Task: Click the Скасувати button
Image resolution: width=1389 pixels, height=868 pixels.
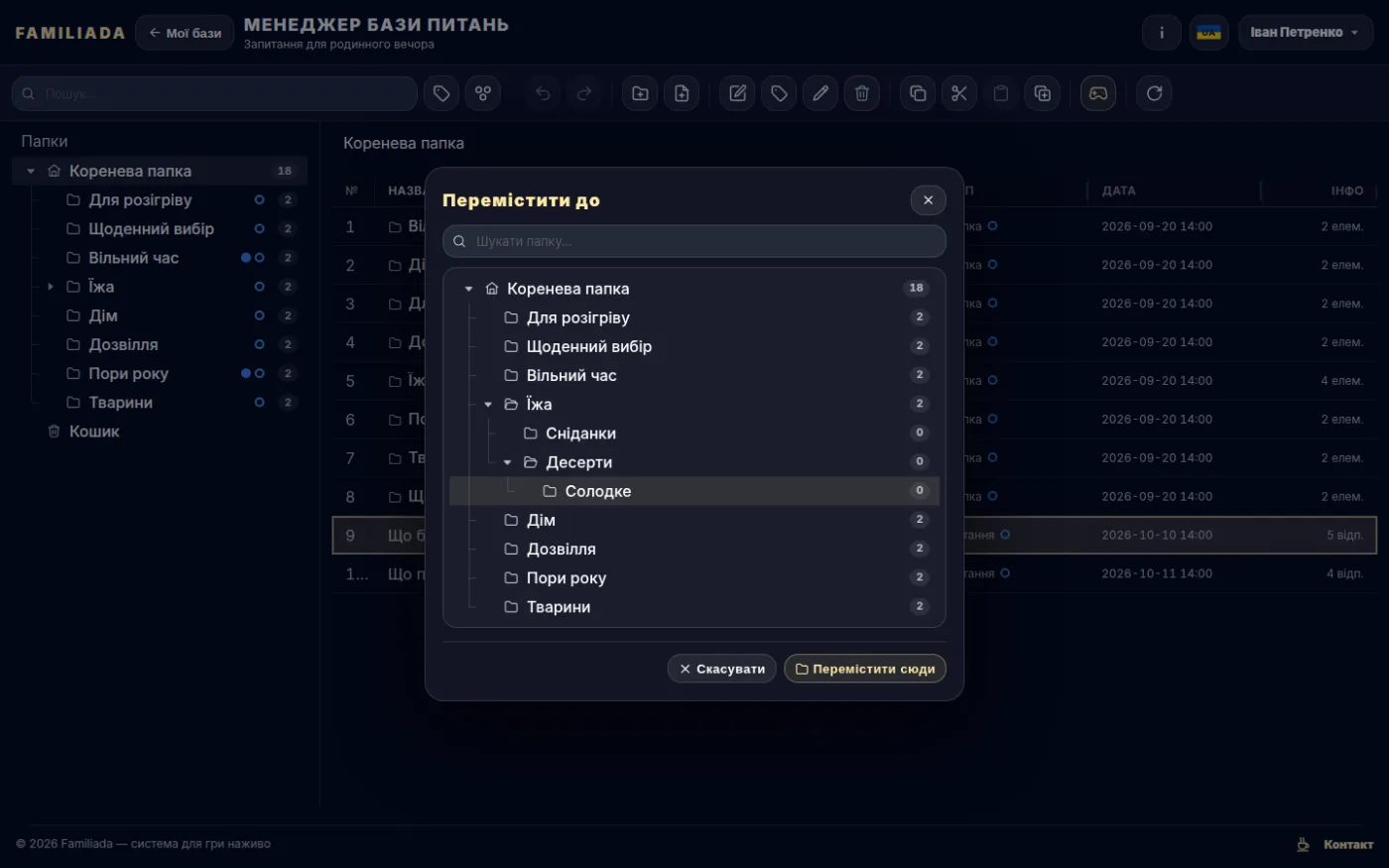Action: click(x=722, y=669)
